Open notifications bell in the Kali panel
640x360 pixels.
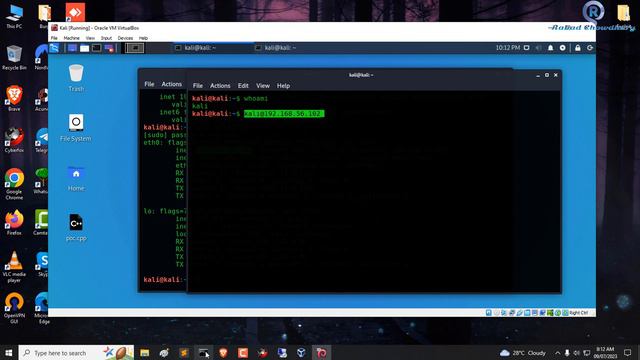pyautogui.click(x=550, y=48)
